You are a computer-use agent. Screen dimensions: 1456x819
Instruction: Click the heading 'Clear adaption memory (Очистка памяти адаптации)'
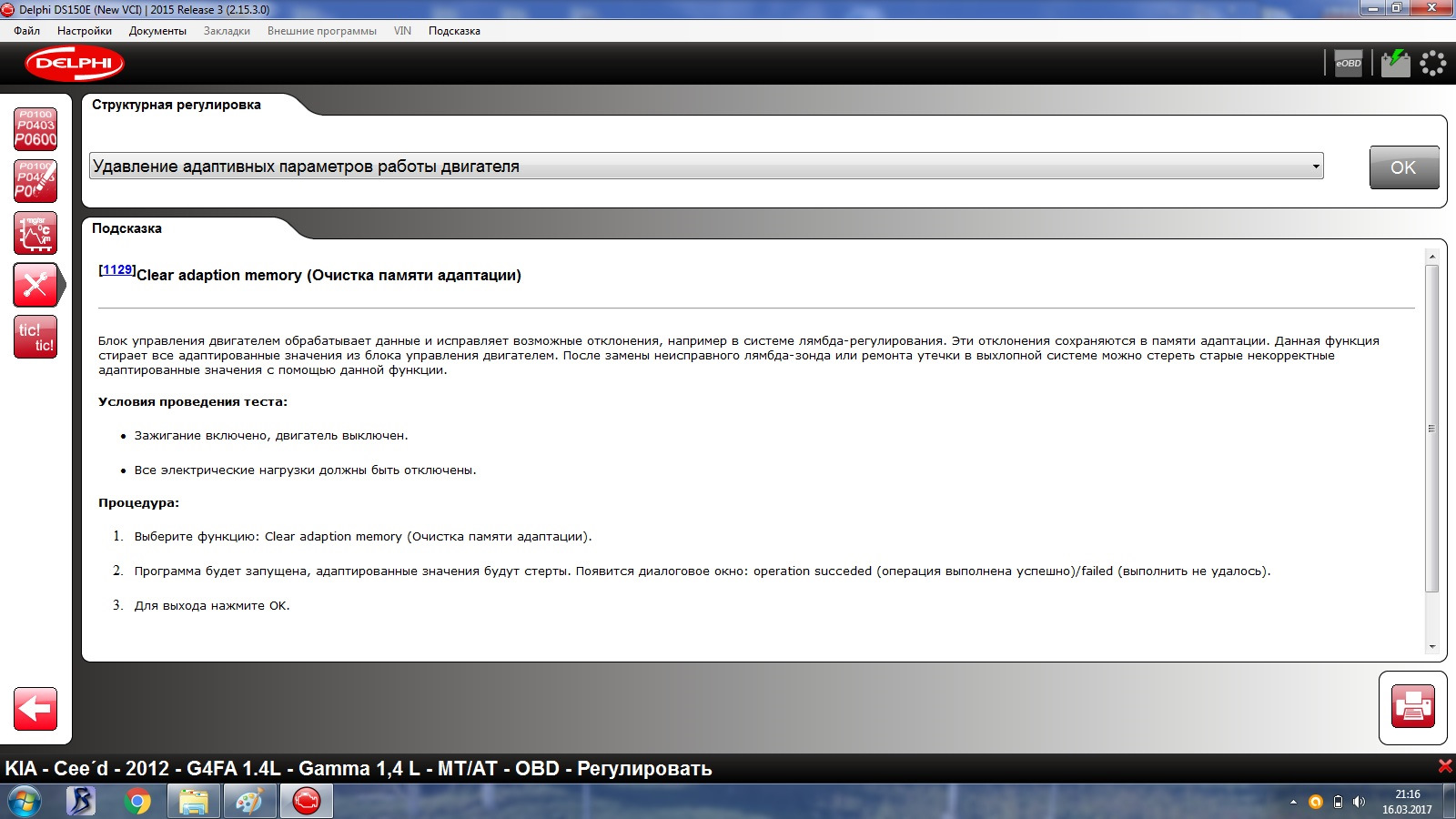tap(329, 276)
